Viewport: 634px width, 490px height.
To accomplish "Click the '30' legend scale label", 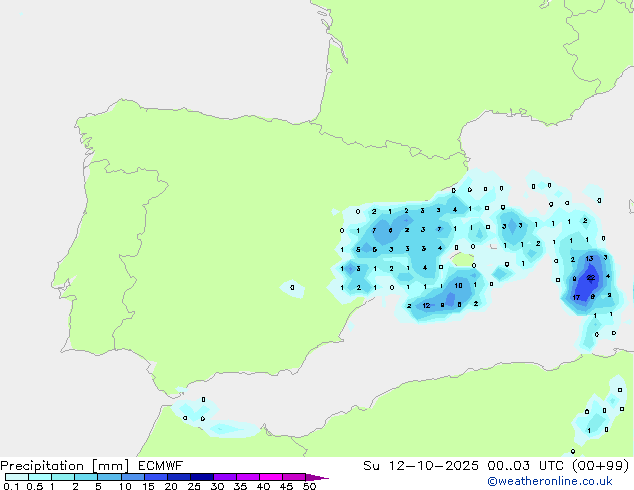I will pyautogui.click(x=217, y=486).
